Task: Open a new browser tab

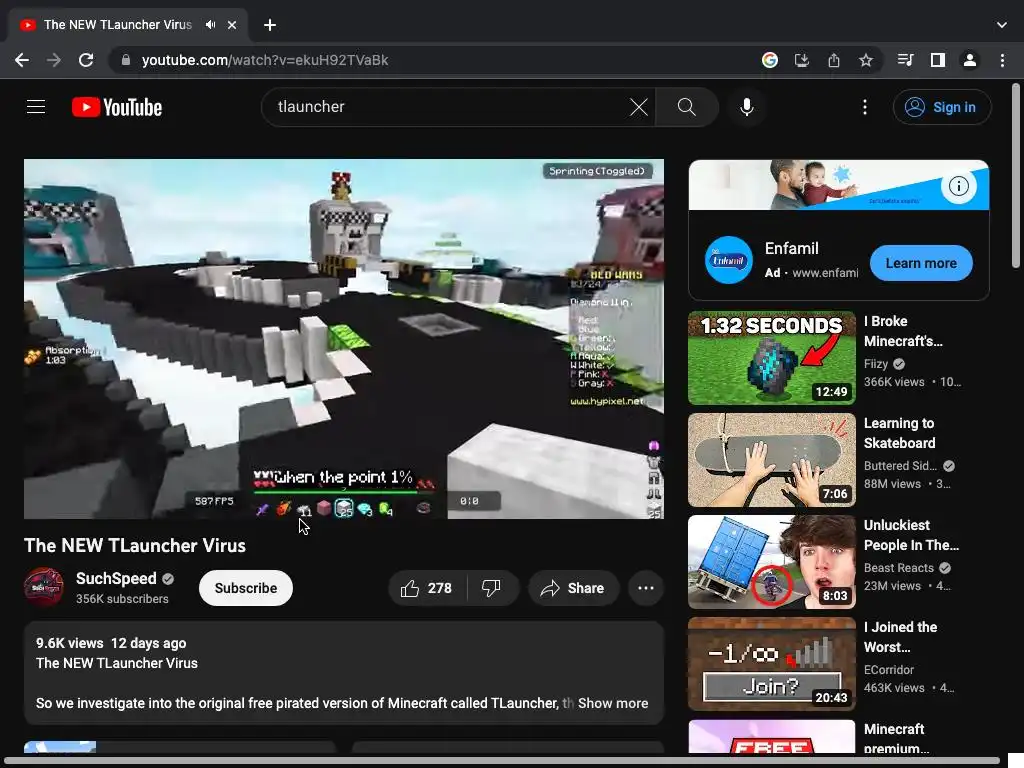Action: [x=270, y=25]
